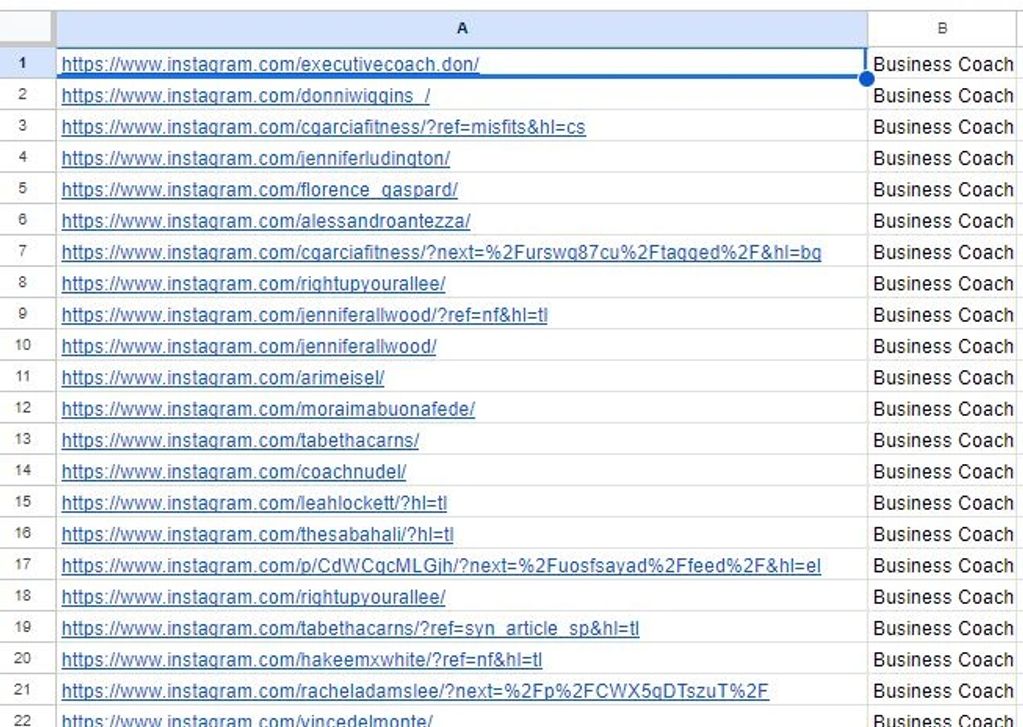Open rightupyourallee link in row 8
1023x727 pixels.
pyautogui.click(x=253, y=283)
